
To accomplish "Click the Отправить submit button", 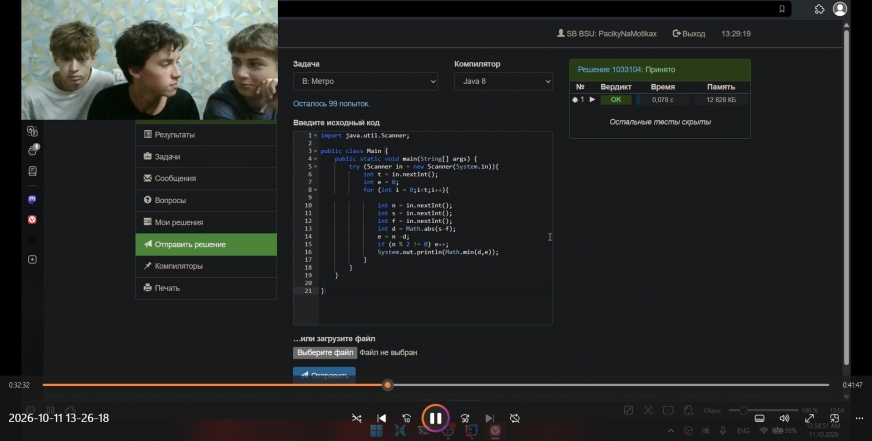I will (x=324, y=375).
